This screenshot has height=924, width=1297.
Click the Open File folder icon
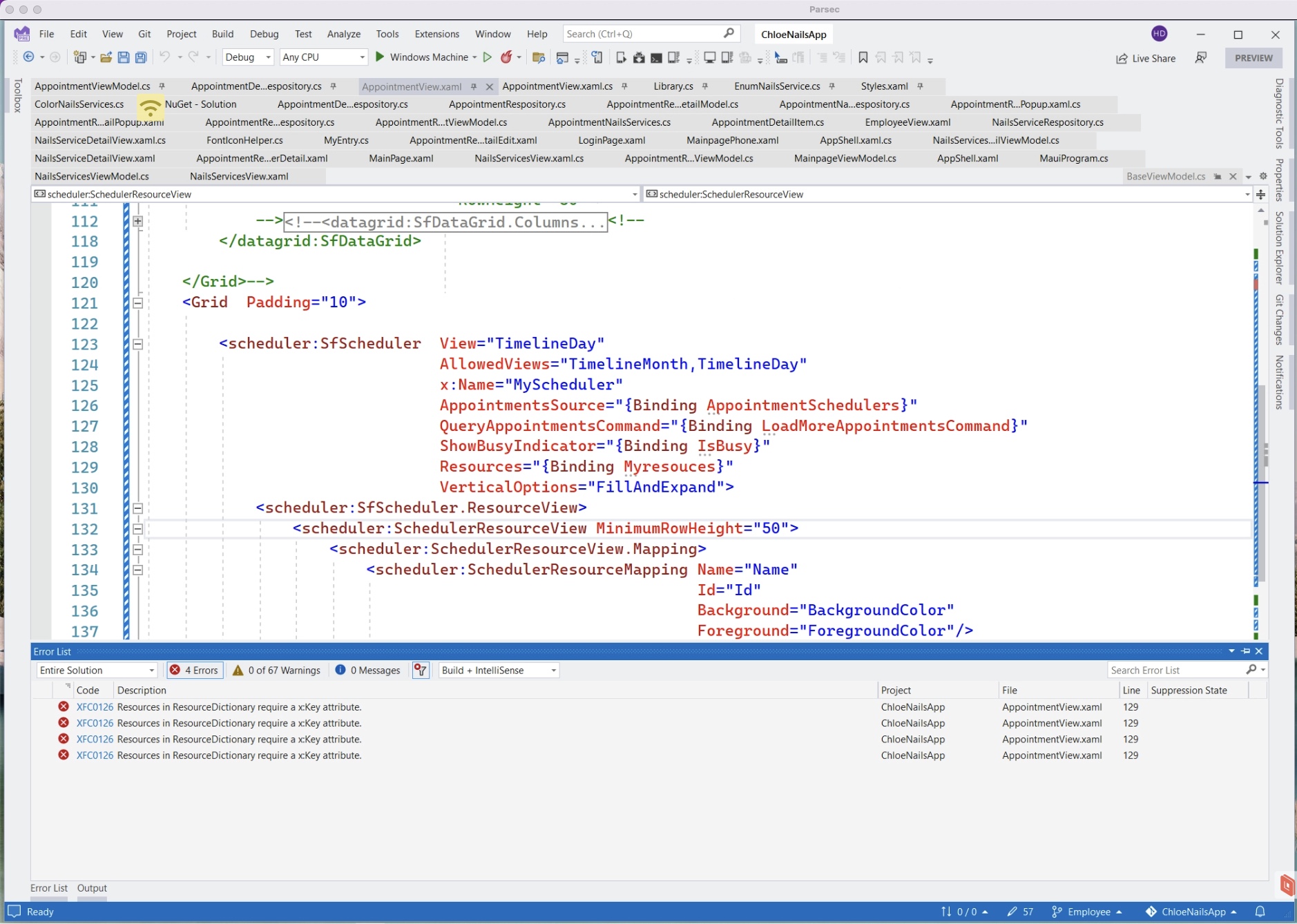tap(106, 58)
